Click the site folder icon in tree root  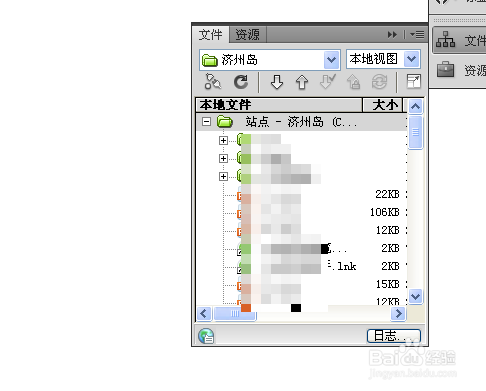(225, 122)
